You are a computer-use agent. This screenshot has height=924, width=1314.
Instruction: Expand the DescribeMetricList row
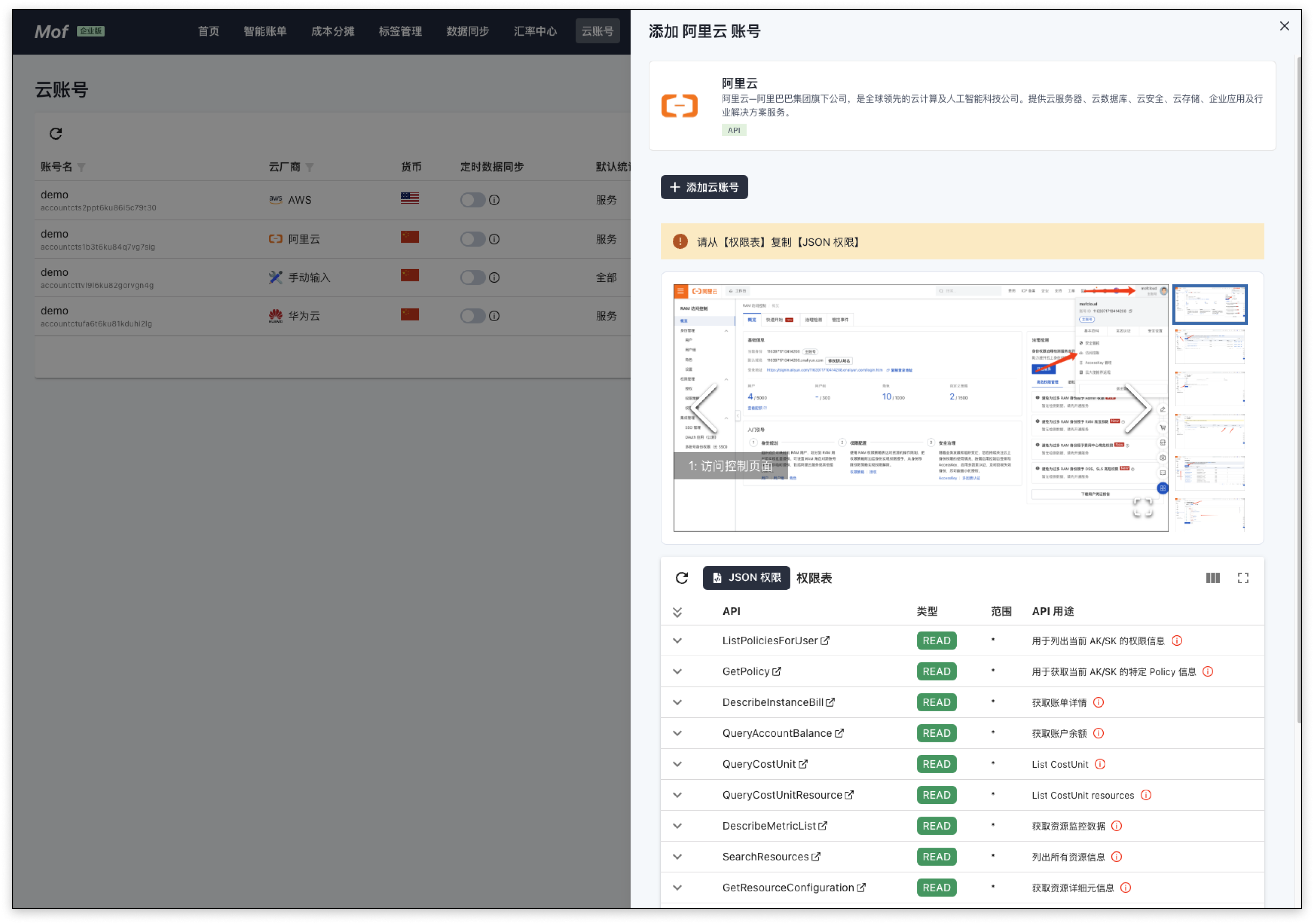pyautogui.click(x=677, y=826)
